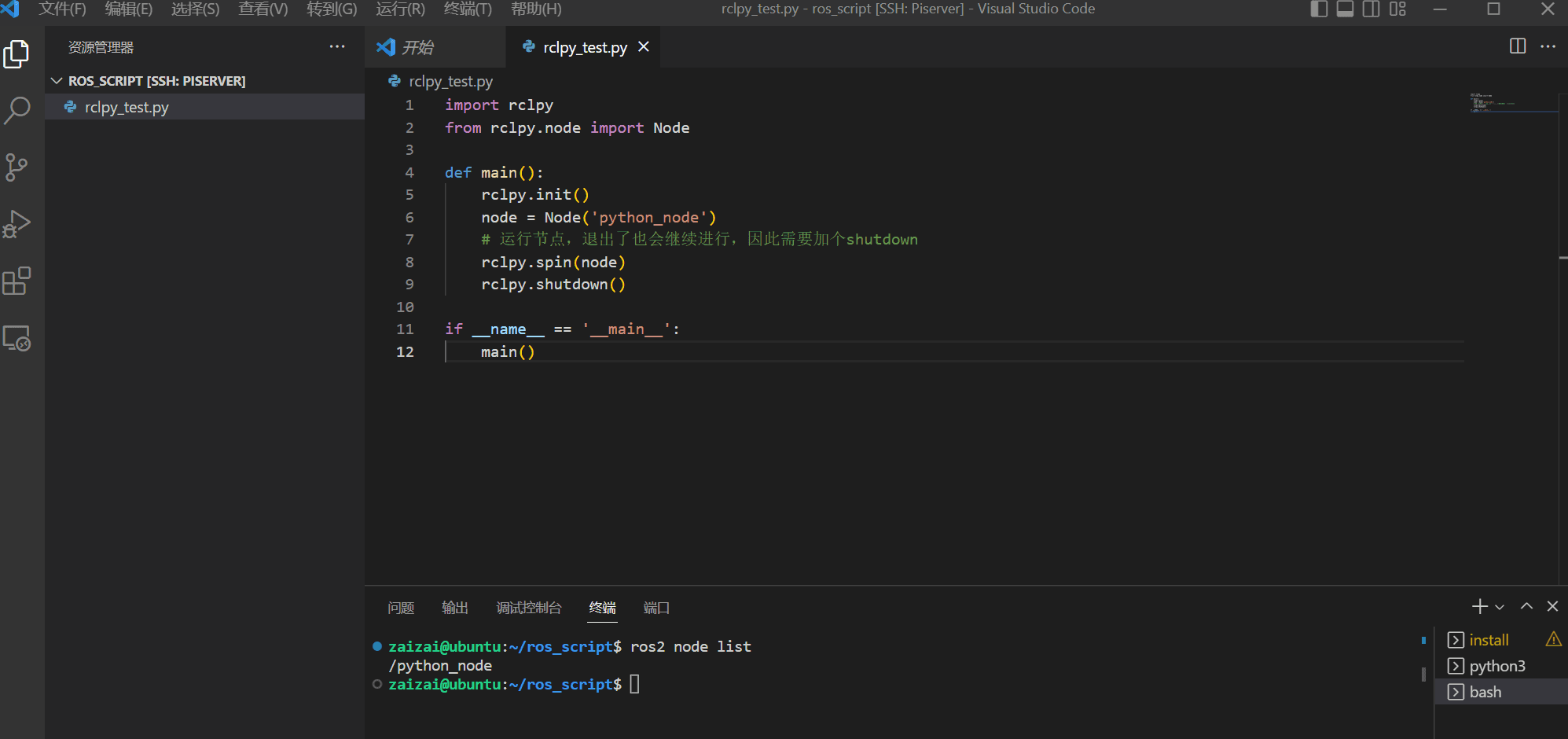Select the python3 terminal session
Viewport: 1568px width, 739px height.
coord(1496,666)
